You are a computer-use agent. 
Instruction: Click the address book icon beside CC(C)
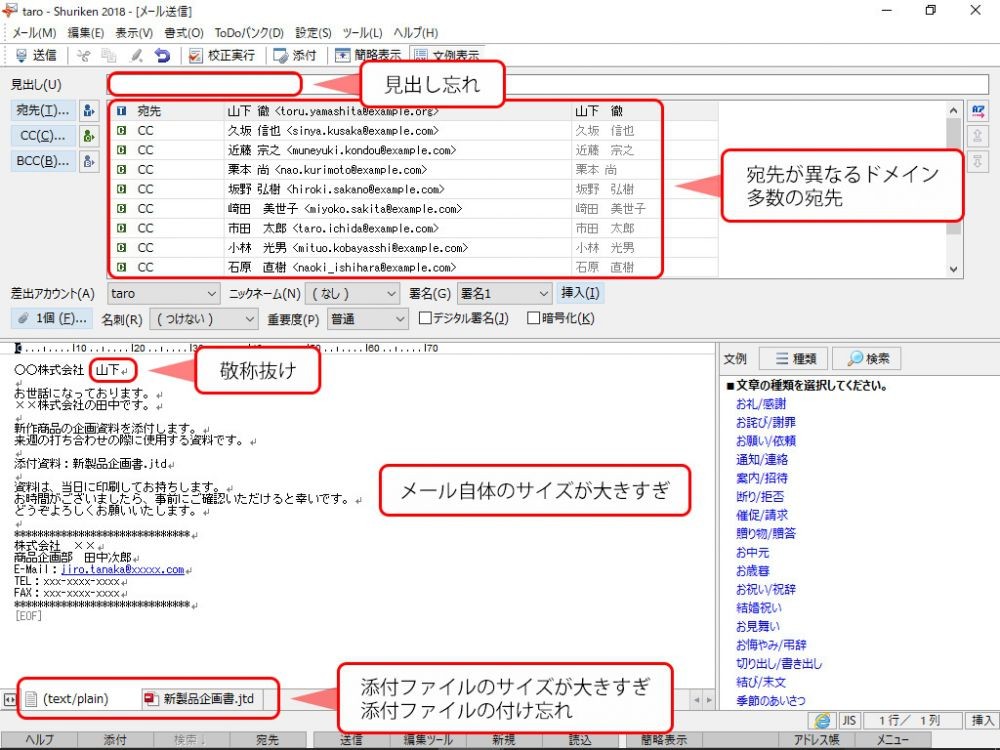tap(89, 135)
